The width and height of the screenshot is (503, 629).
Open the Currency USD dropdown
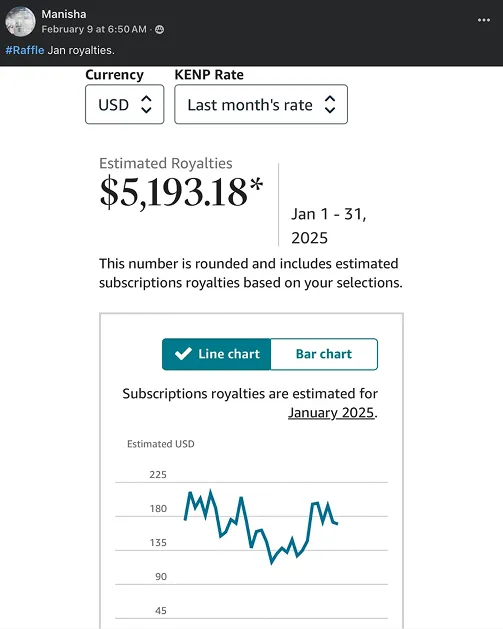coord(125,104)
